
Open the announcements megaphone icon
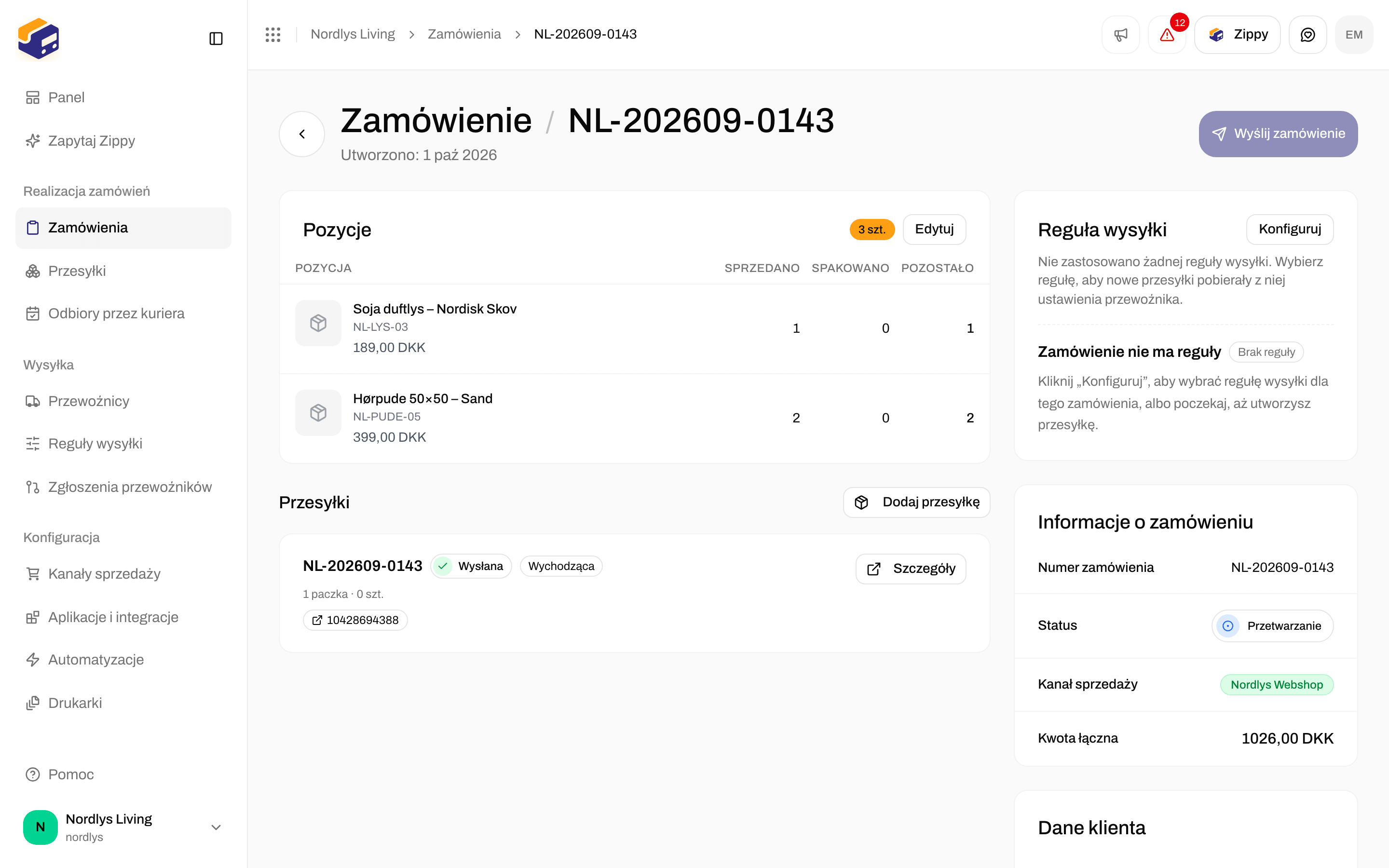pyautogui.click(x=1120, y=34)
